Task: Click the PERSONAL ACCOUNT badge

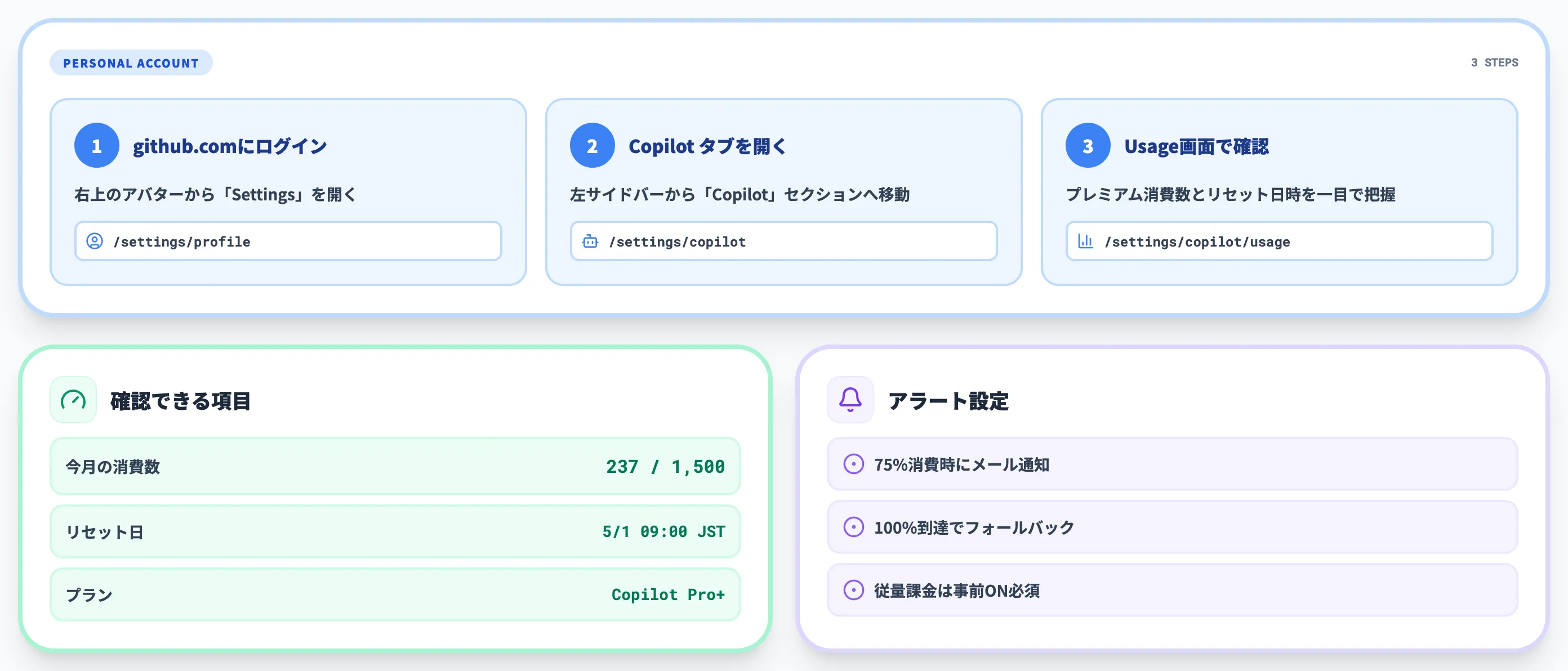Action: tap(131, 62)
